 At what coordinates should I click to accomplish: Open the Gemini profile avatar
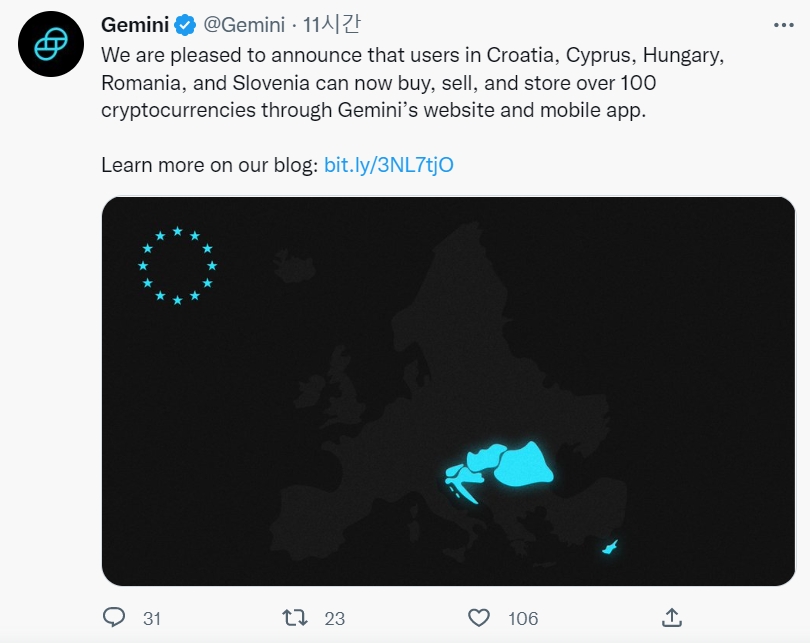[48, 43]
